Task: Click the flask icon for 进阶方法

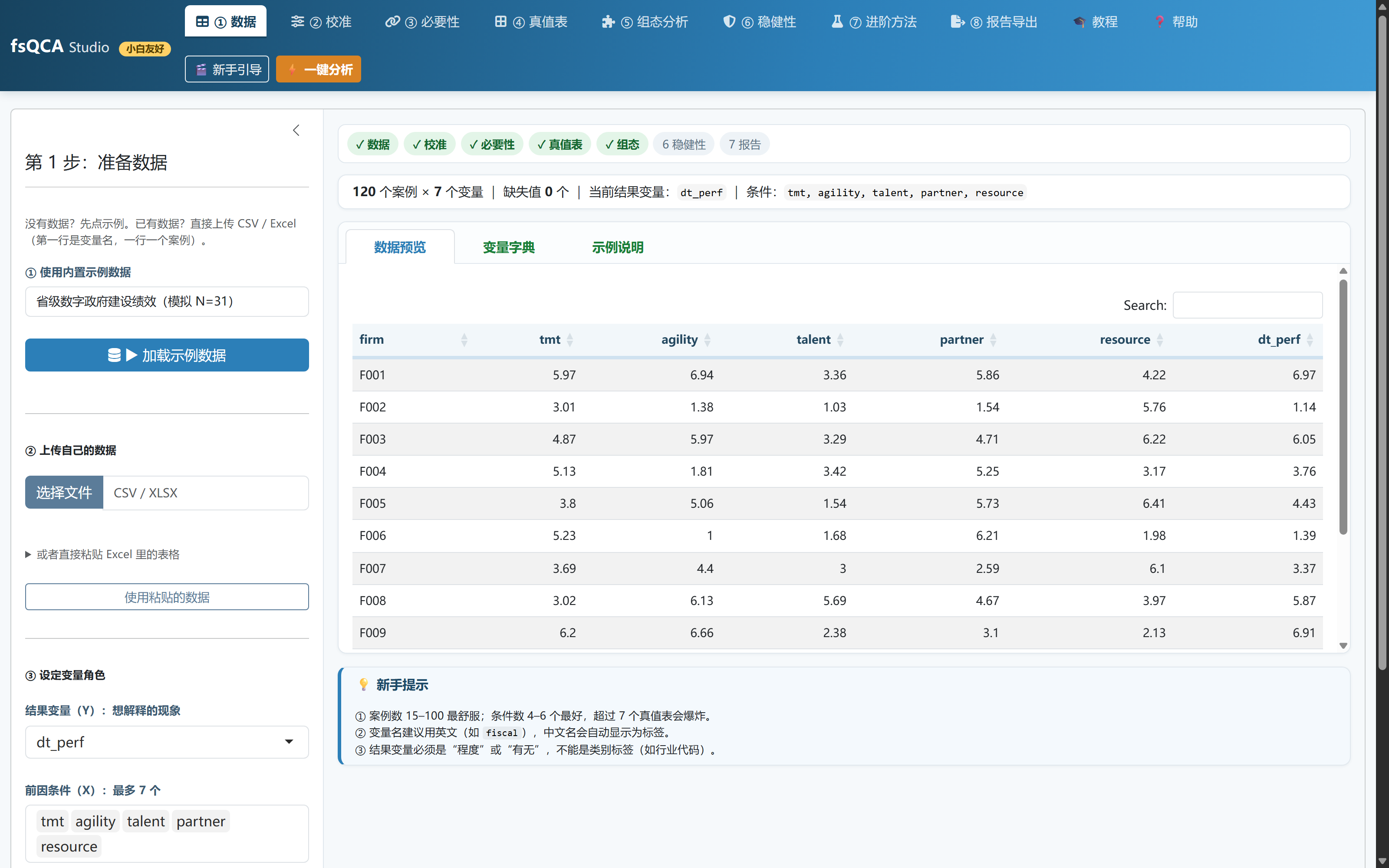Action: pos(837,22)
